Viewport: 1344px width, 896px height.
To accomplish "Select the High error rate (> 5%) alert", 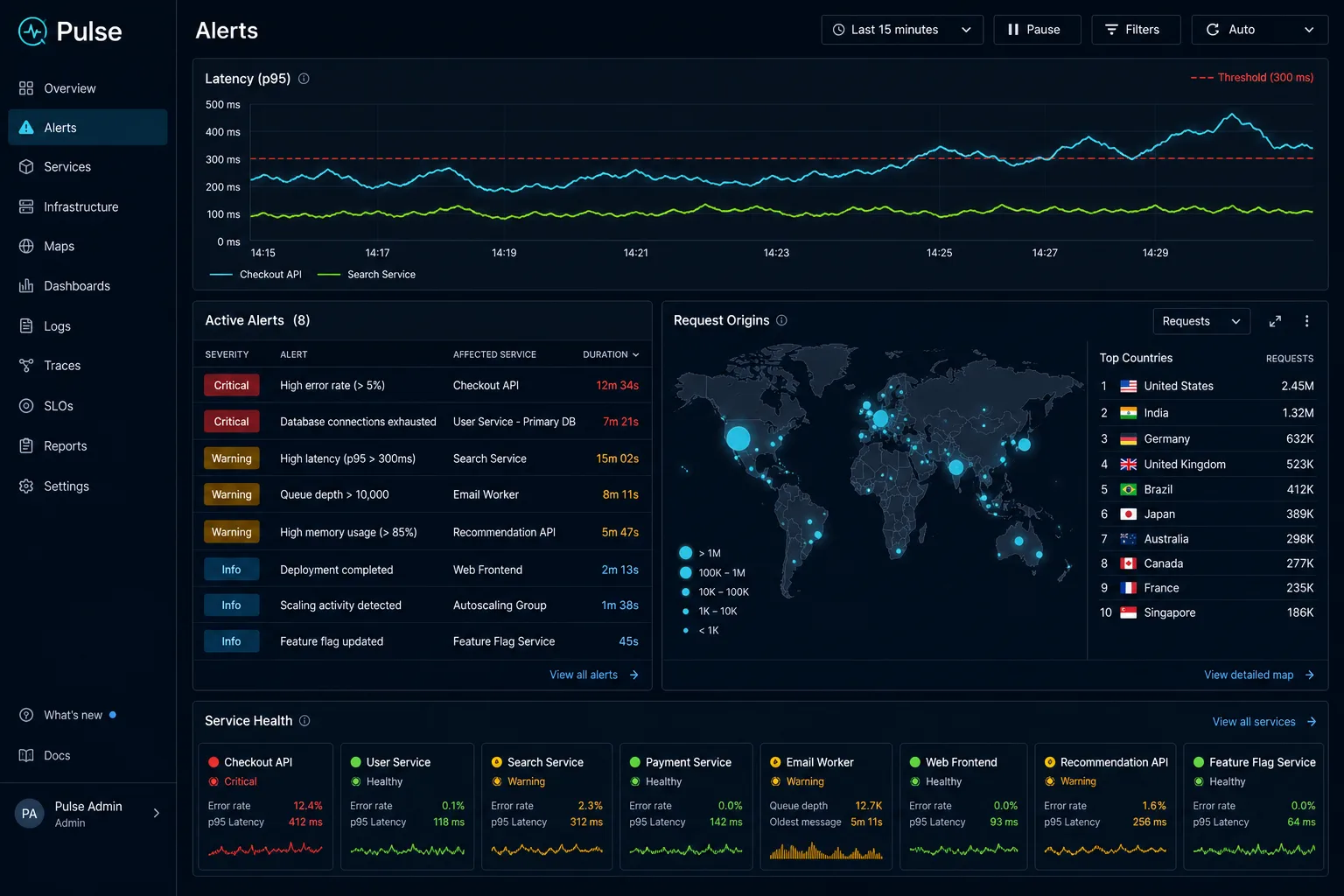I will [423, 386].
